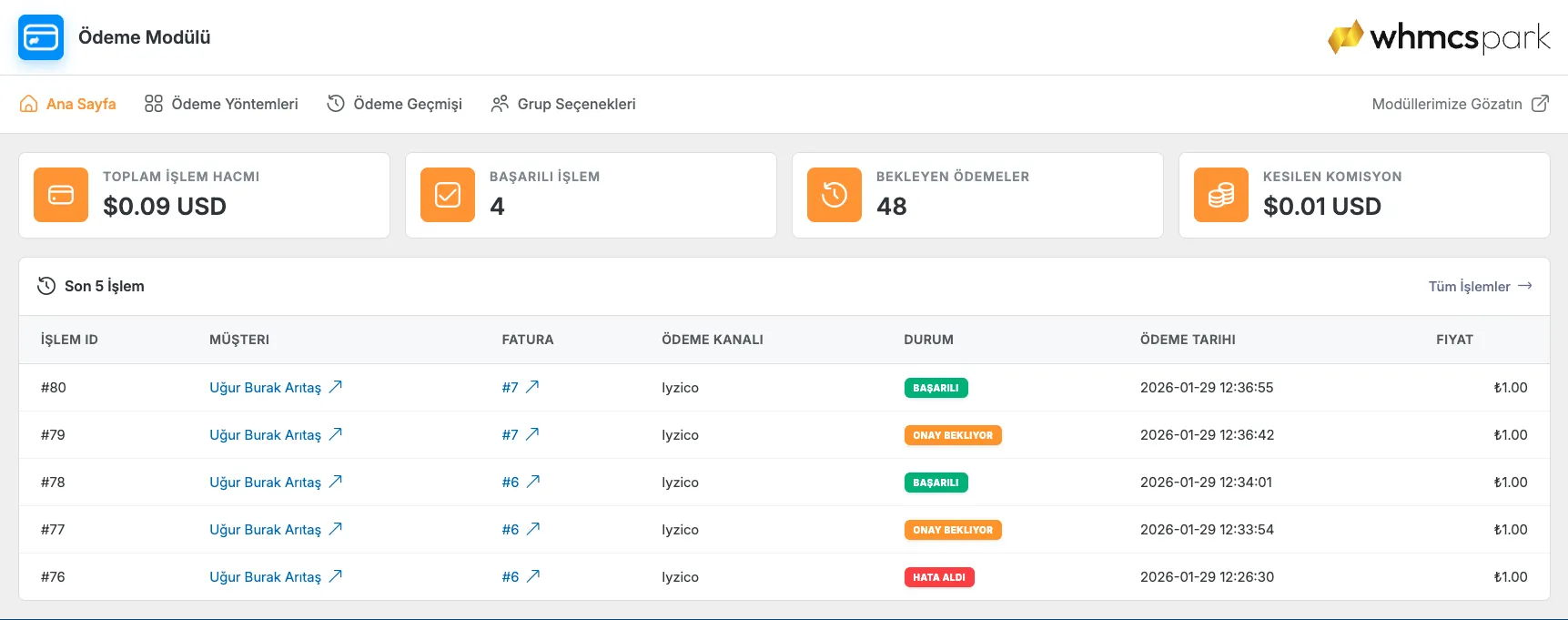Image resolution: width=1568 pixels, height=620 pixels.
Task: Click the ₺1.00 price in row #78
Action: pos(1511,483)
